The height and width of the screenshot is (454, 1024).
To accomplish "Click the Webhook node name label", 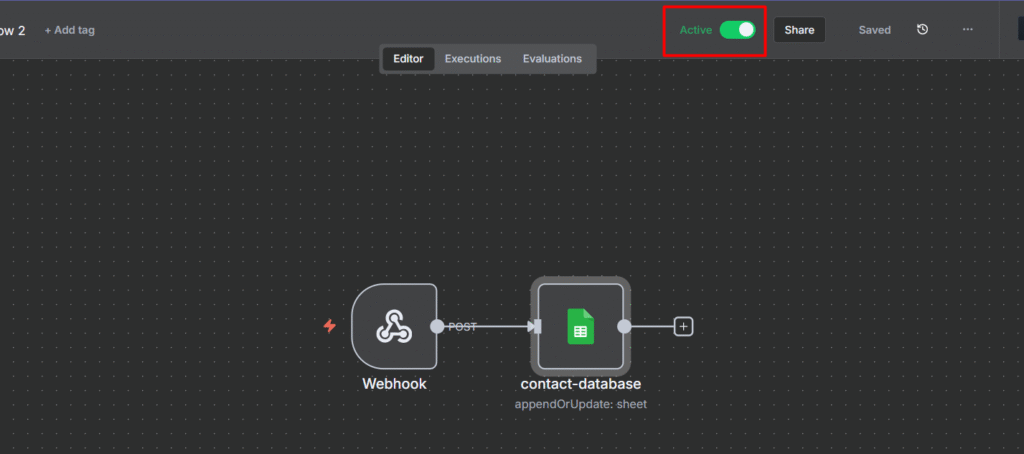I will click(x=394, y=384).
